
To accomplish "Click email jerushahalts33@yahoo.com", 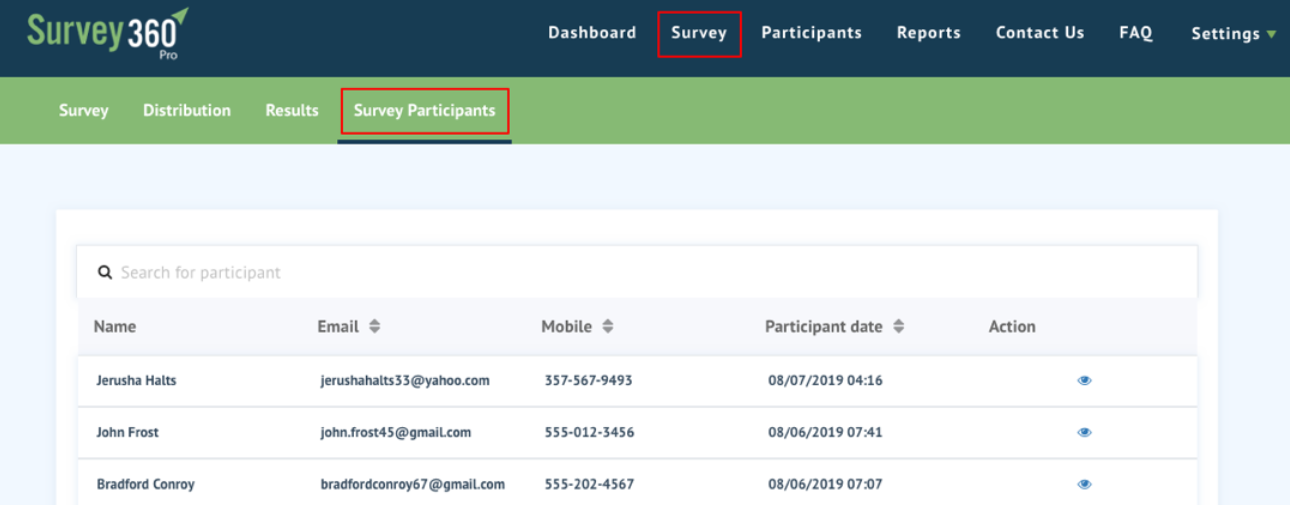I will (404, 381).
